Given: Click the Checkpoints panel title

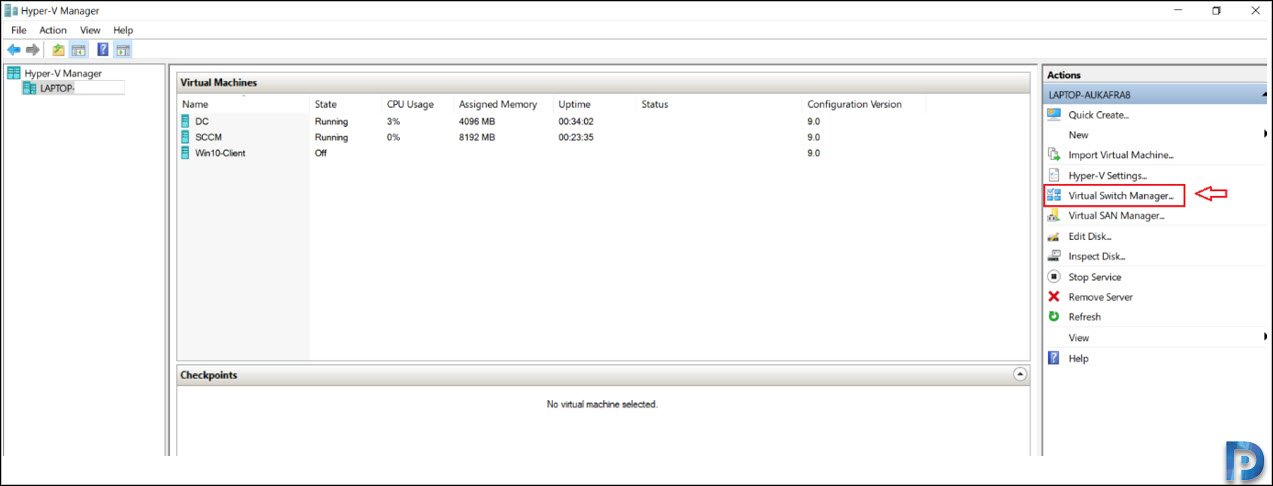Looking at the screenshot, I should pyautogui.click(x=208, y=375).
